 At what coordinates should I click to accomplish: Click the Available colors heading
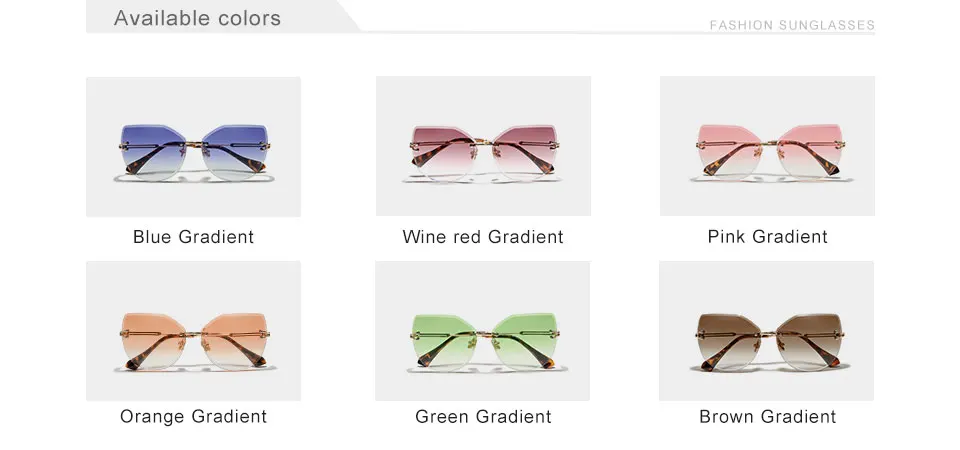tap(197, 18)
